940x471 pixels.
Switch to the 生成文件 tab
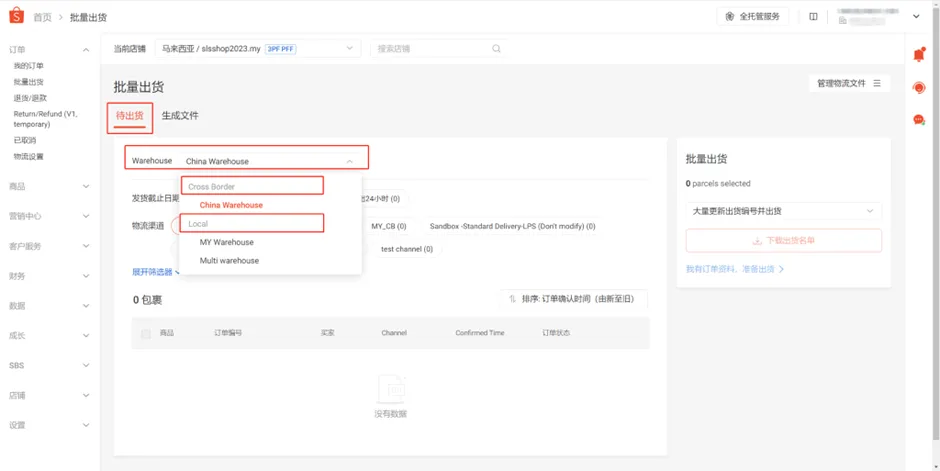pyautogui.click(x=180, y=116)
